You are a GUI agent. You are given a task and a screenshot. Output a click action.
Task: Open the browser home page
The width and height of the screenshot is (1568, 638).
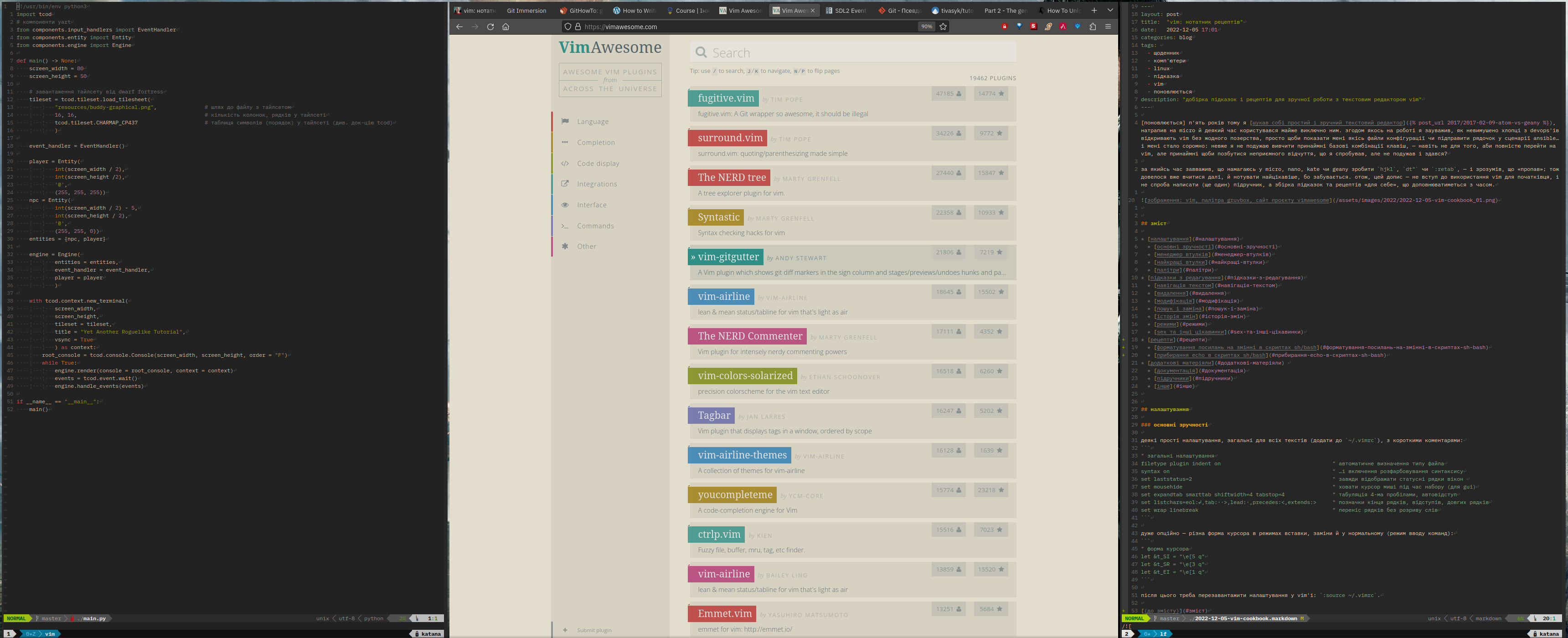click(505, 27)
